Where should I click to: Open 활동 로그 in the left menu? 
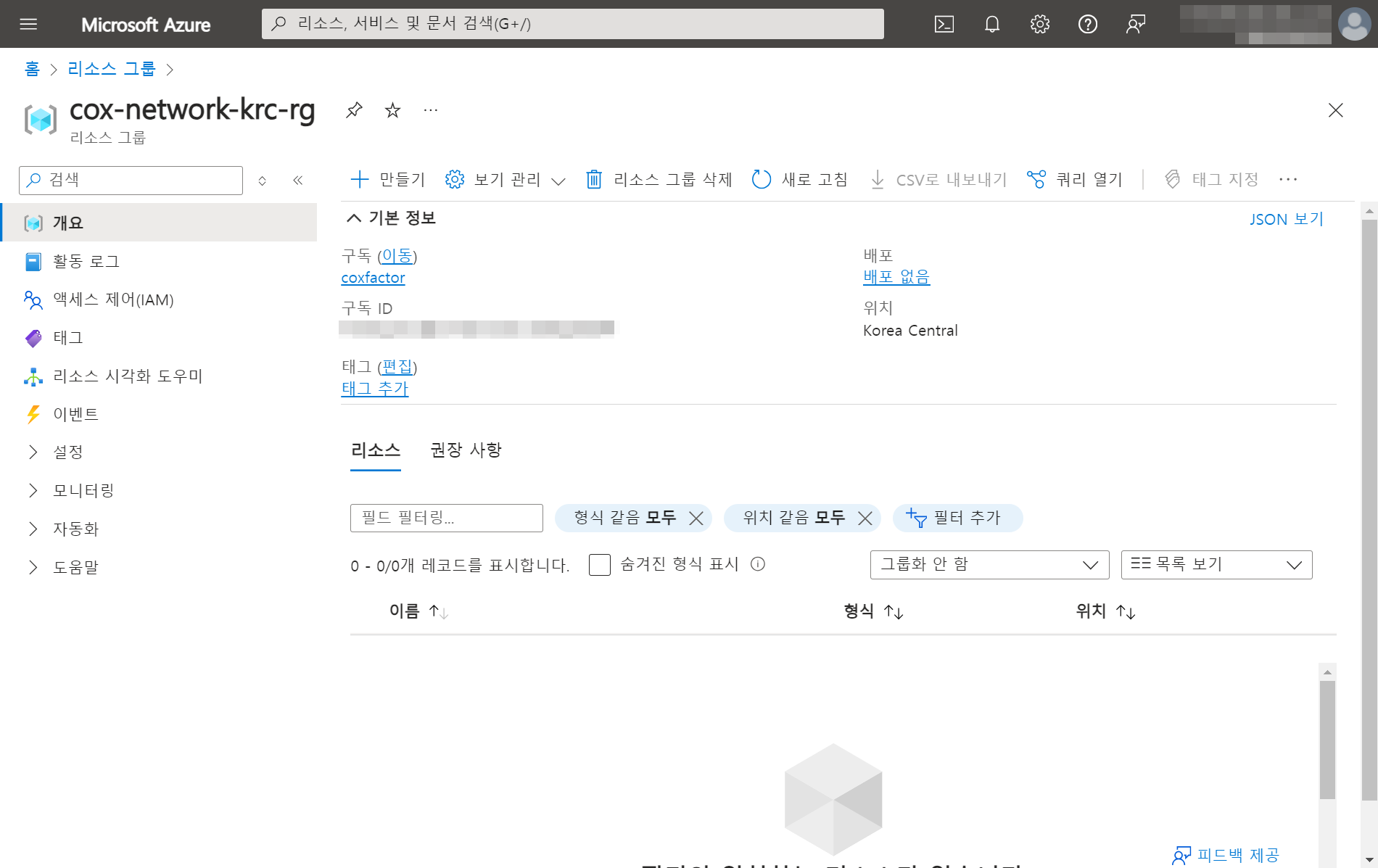pos(159,261)
